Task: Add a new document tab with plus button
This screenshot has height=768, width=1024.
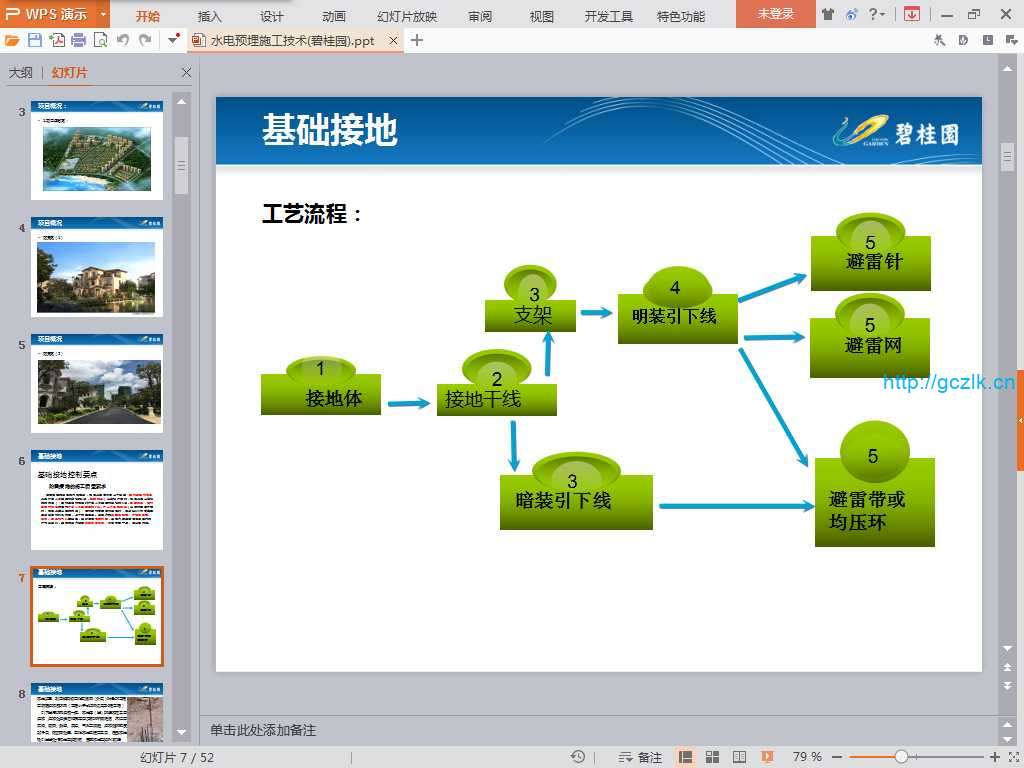Action: (x=417, y=40)
